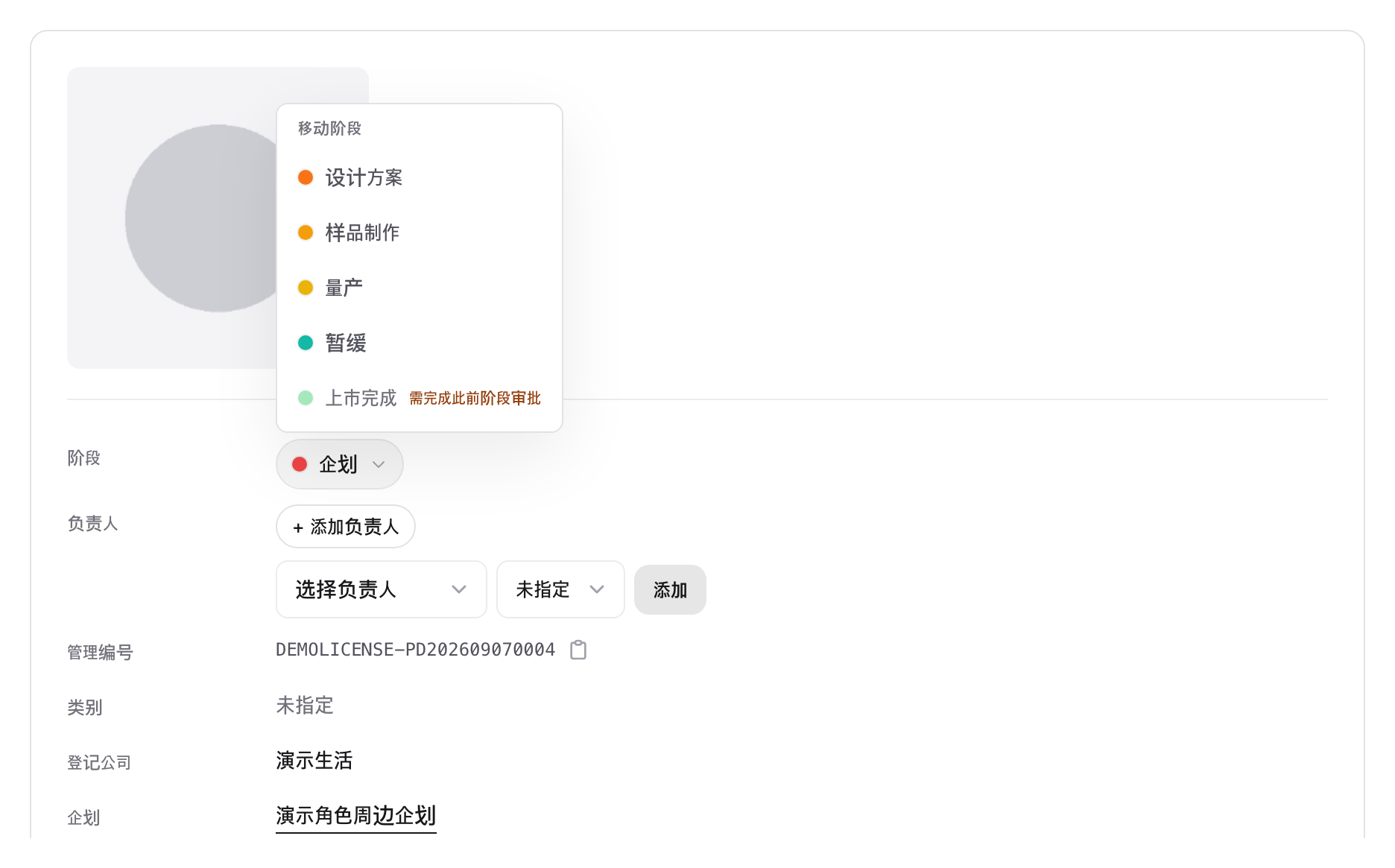Click the 需完成此前阶段审批 warning text
Viewport: 1395px width, 868px height.
coord(475,399)
